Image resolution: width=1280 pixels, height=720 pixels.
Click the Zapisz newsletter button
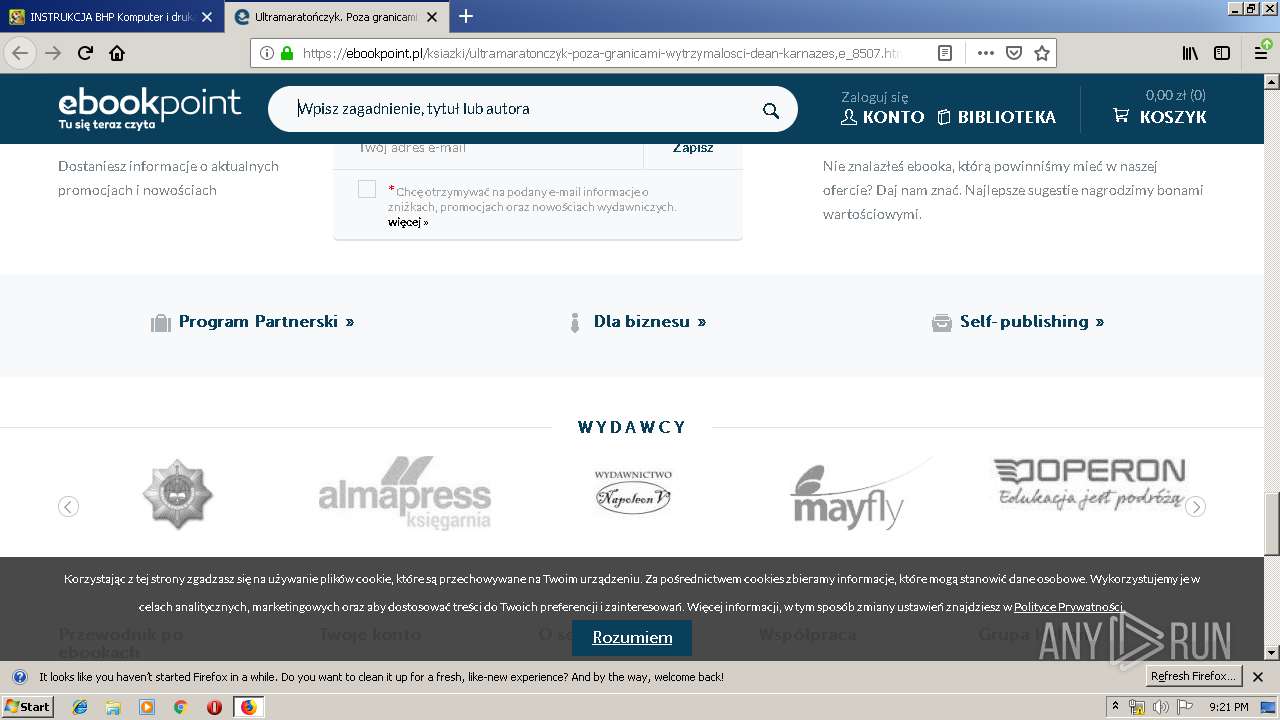pos(693,148)
